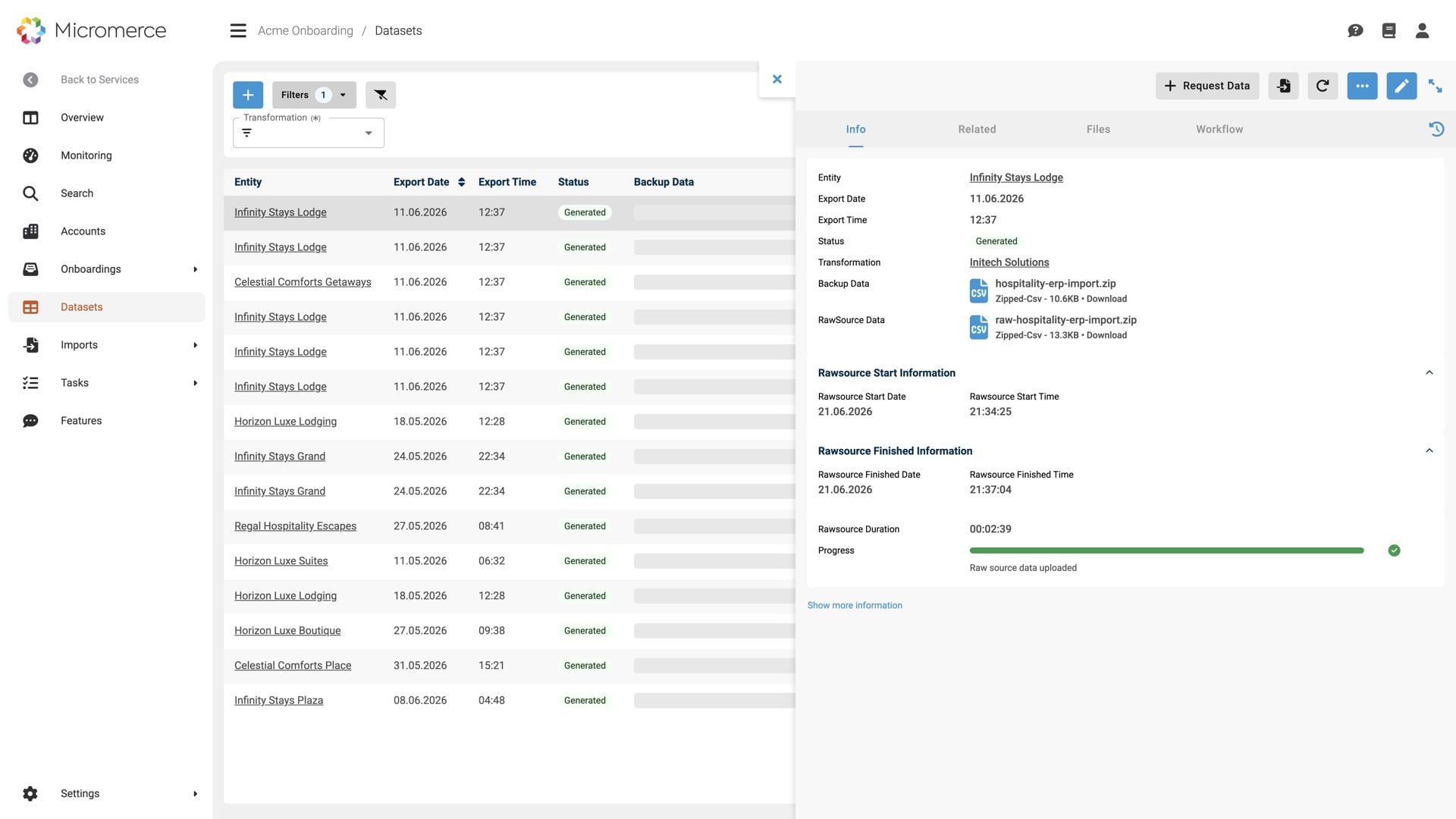The image size is (1456, 819).
Task: Open Horizon Luxe Boutique row
Action: pyautogui.click(x=287, y=631)
